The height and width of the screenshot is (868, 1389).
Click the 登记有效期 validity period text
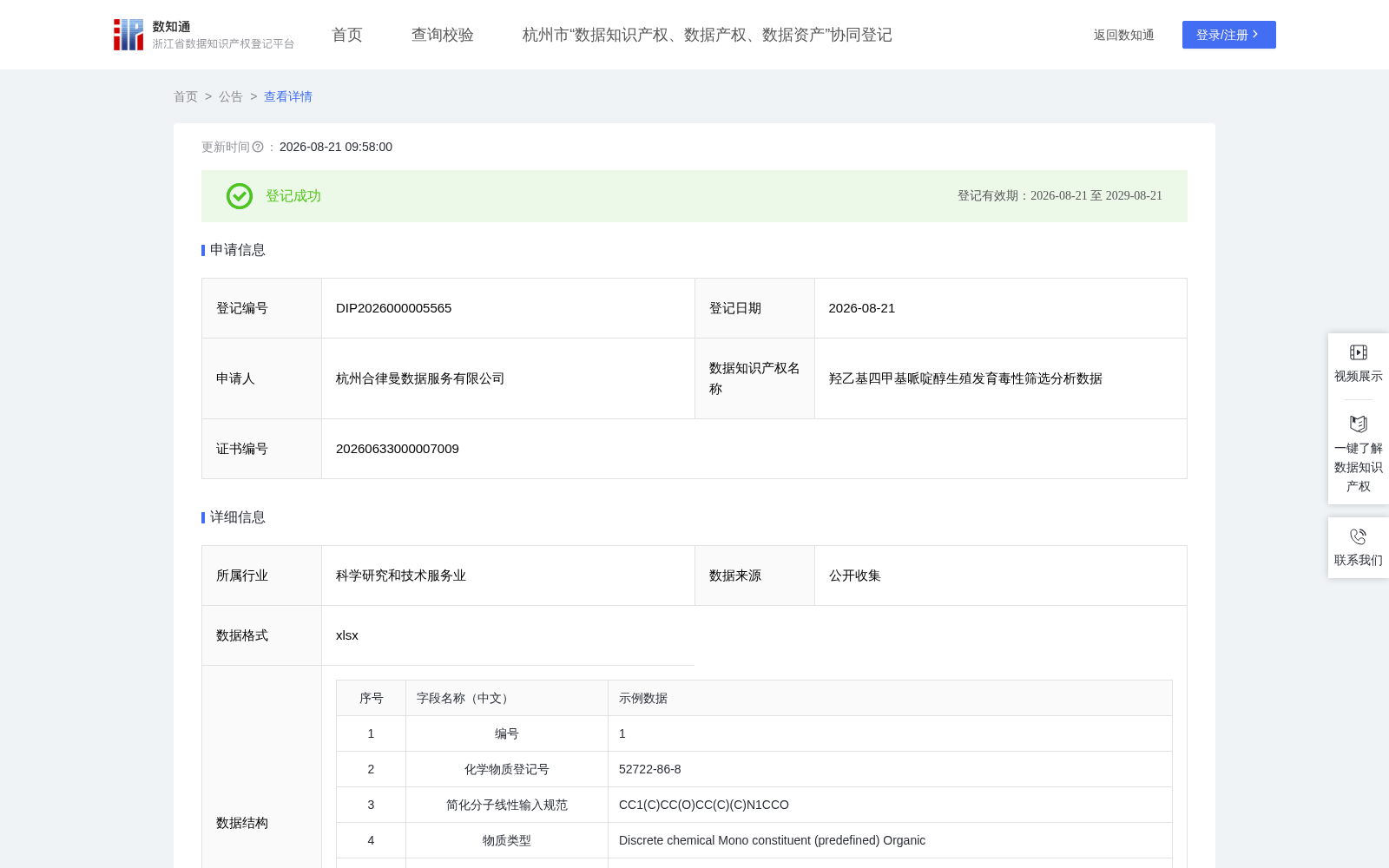(x=1060, y=196)
